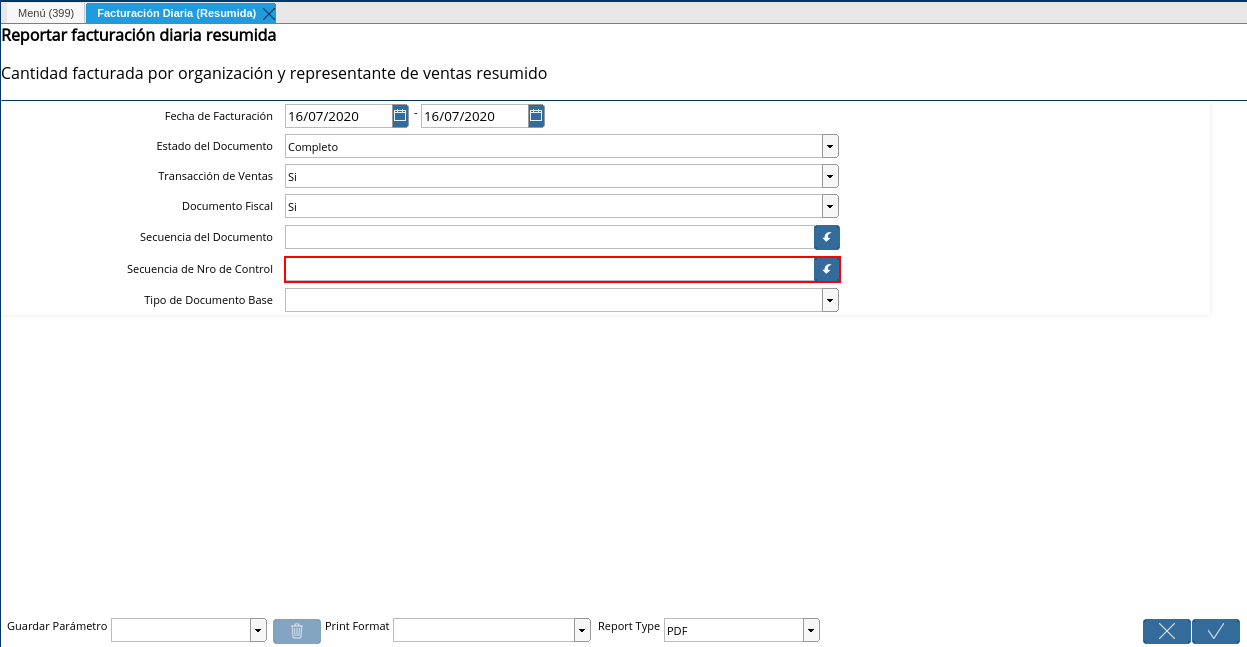Click the Estado del Documento field showing Completo
1247x647 pixels.
pyautogui.click(x=554, y=147)
